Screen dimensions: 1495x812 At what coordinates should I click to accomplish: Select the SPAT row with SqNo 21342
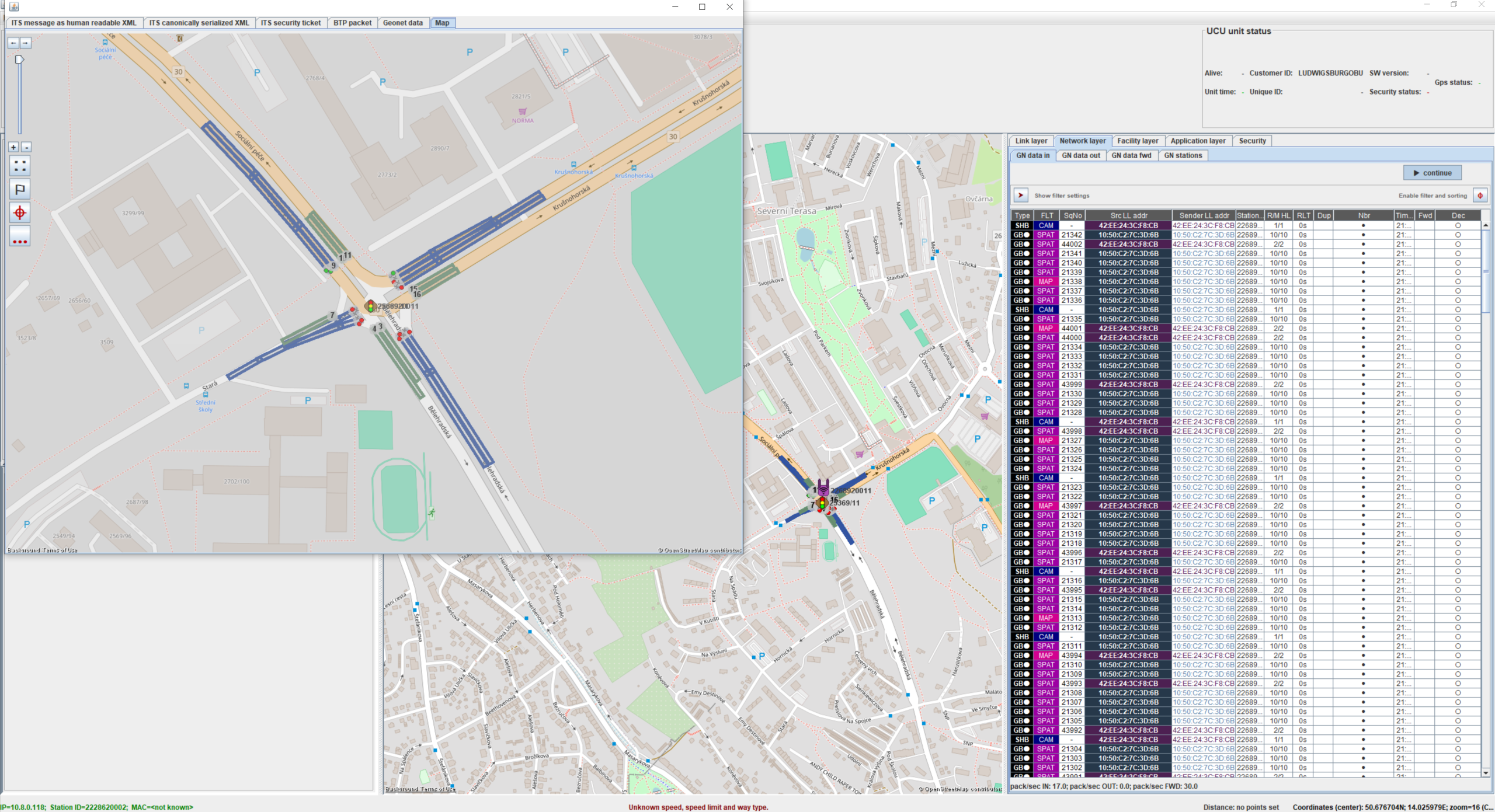click(x=1246, y=235)
